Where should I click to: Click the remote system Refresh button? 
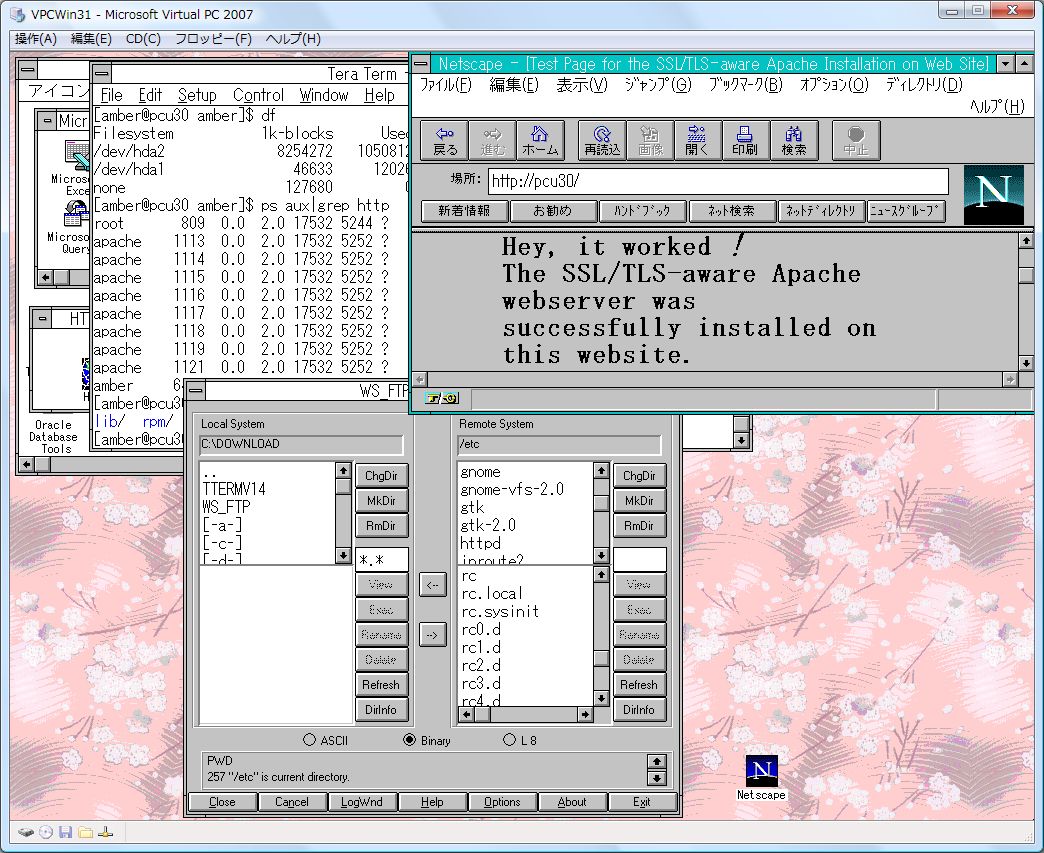pos(639,685)
